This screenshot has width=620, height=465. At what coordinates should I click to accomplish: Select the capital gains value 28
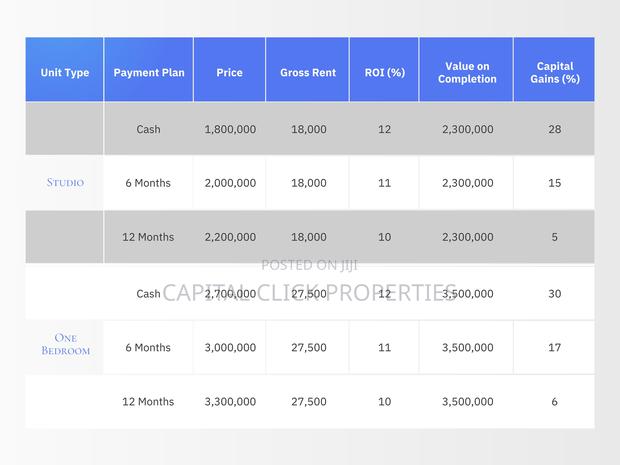point(554,130)
